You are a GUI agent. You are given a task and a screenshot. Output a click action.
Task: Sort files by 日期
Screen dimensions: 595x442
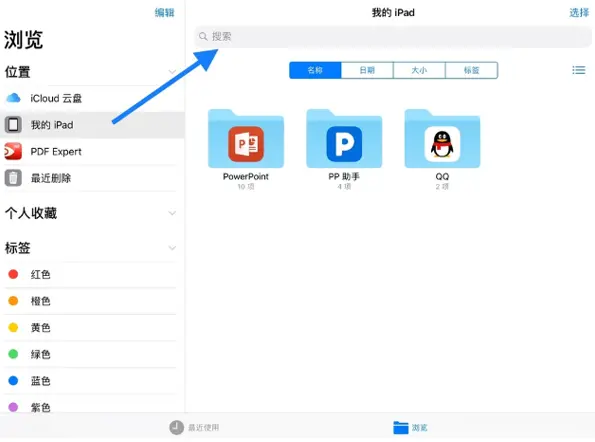[x=367, y=70]
